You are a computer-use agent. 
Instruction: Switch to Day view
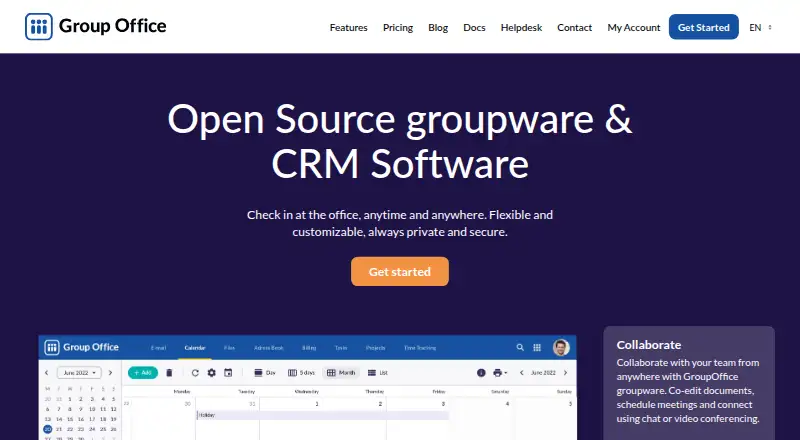[x=265, y=373]
